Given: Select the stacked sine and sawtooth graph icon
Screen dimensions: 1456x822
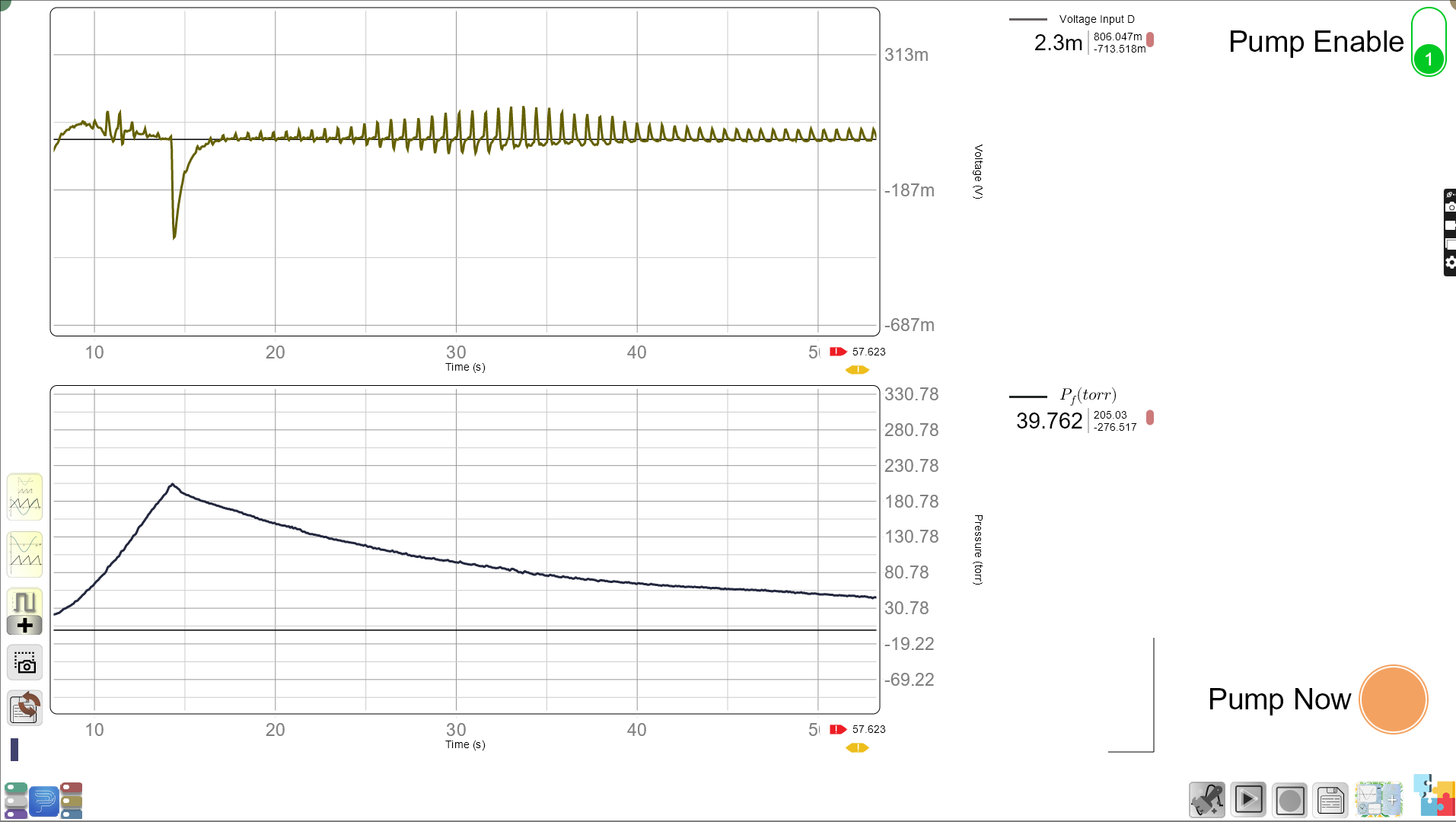Looking at the screenshot, I should [x=24, y=554].
